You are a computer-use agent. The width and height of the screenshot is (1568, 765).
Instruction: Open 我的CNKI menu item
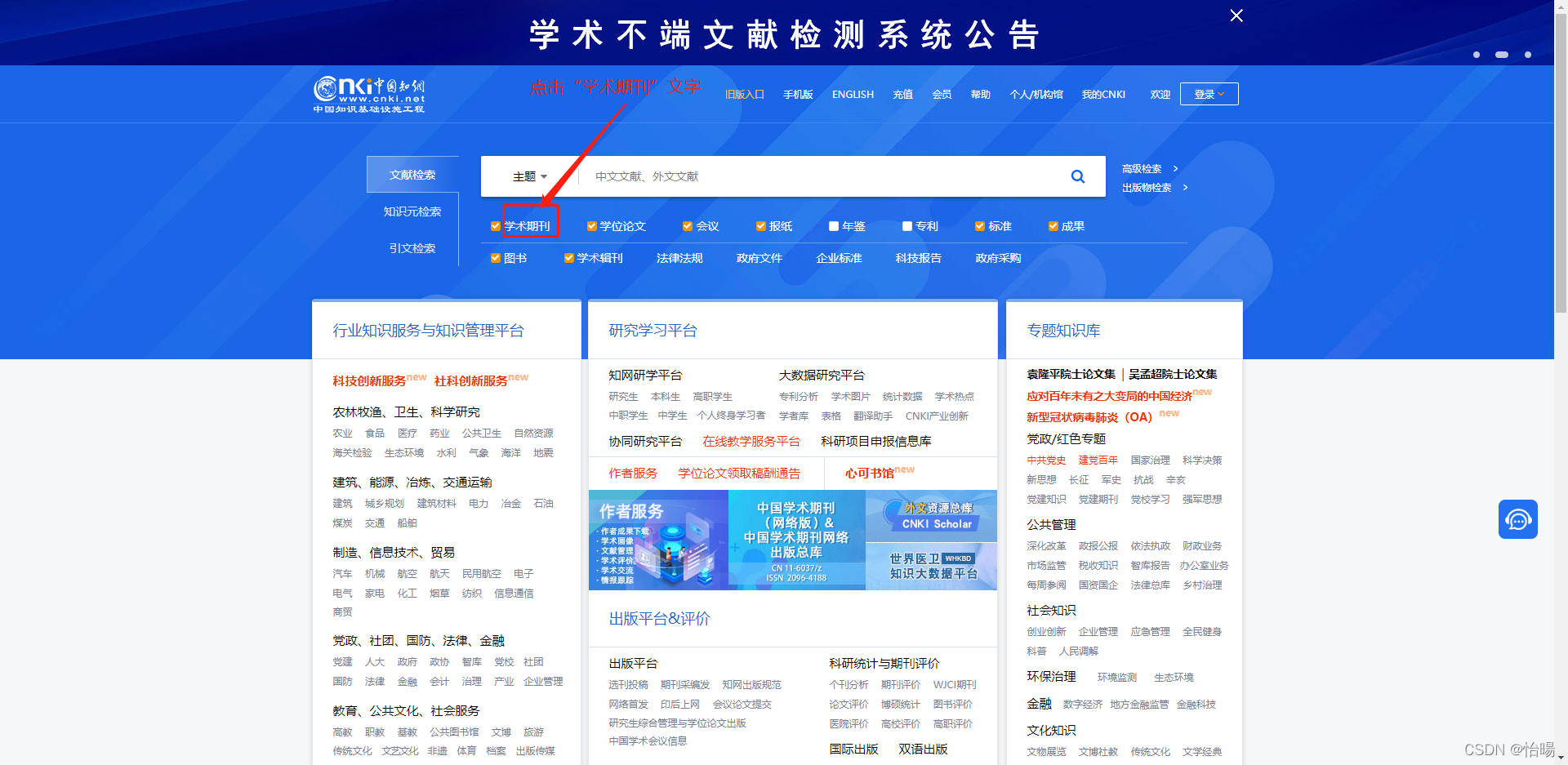tap(1103, 95)
